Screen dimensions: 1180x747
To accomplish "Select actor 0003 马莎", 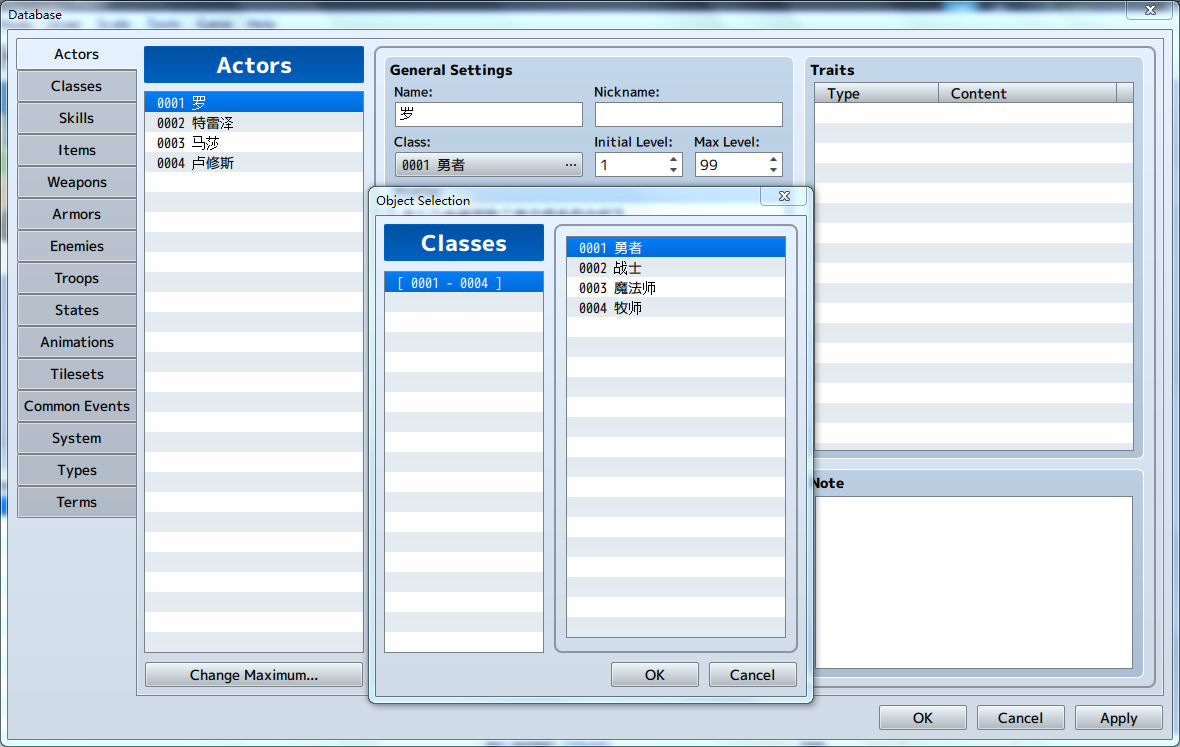I will click(x=254, y=143).
